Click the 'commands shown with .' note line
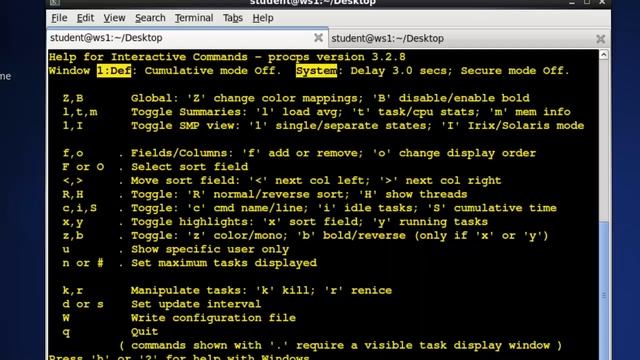 point(340,345)
